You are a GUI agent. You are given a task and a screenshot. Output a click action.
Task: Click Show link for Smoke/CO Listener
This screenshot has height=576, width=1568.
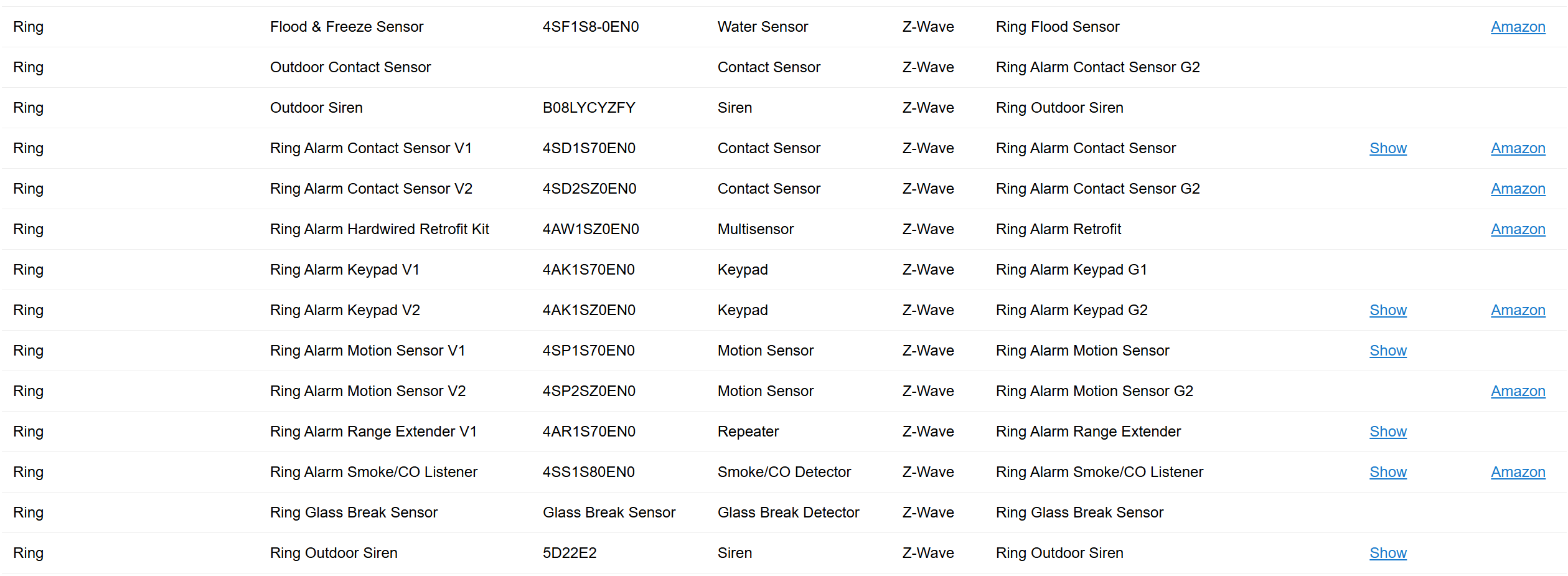(x=1387, y=472)
